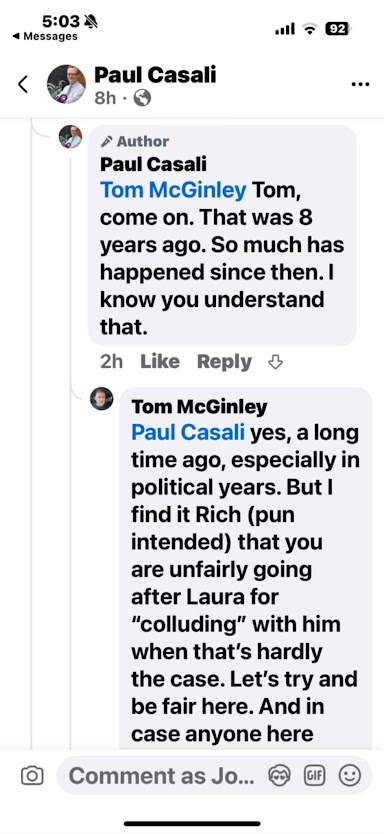Open Tom McGinley's small avatar
This screenshot has height=834, width=384.
(x=101, y=398)
